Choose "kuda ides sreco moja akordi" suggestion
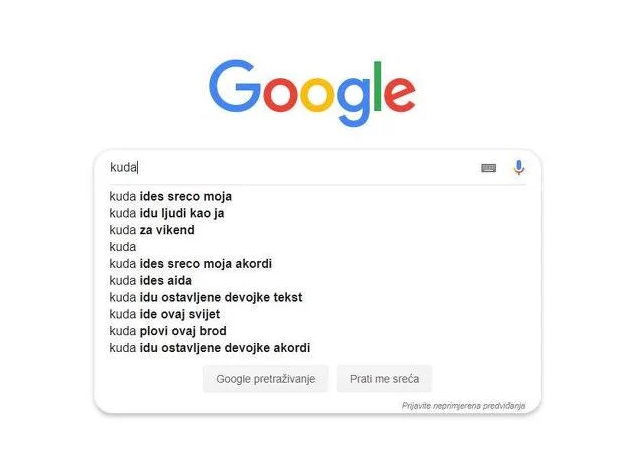Screen dimensions: 618x472 pyautogui.click(x=191, y=264)
